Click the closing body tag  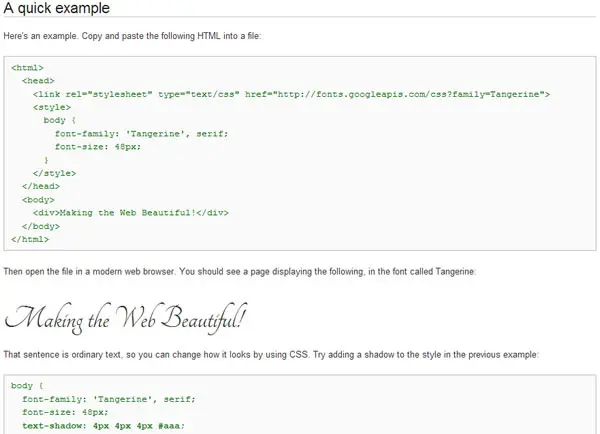41,226
